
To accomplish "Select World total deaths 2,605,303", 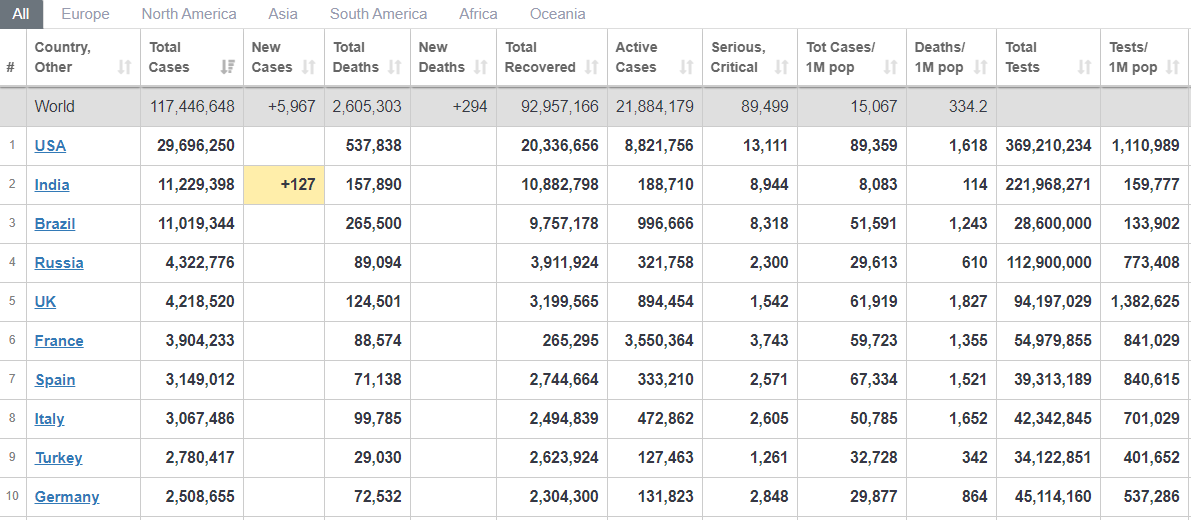I will [x=367, y=106].
